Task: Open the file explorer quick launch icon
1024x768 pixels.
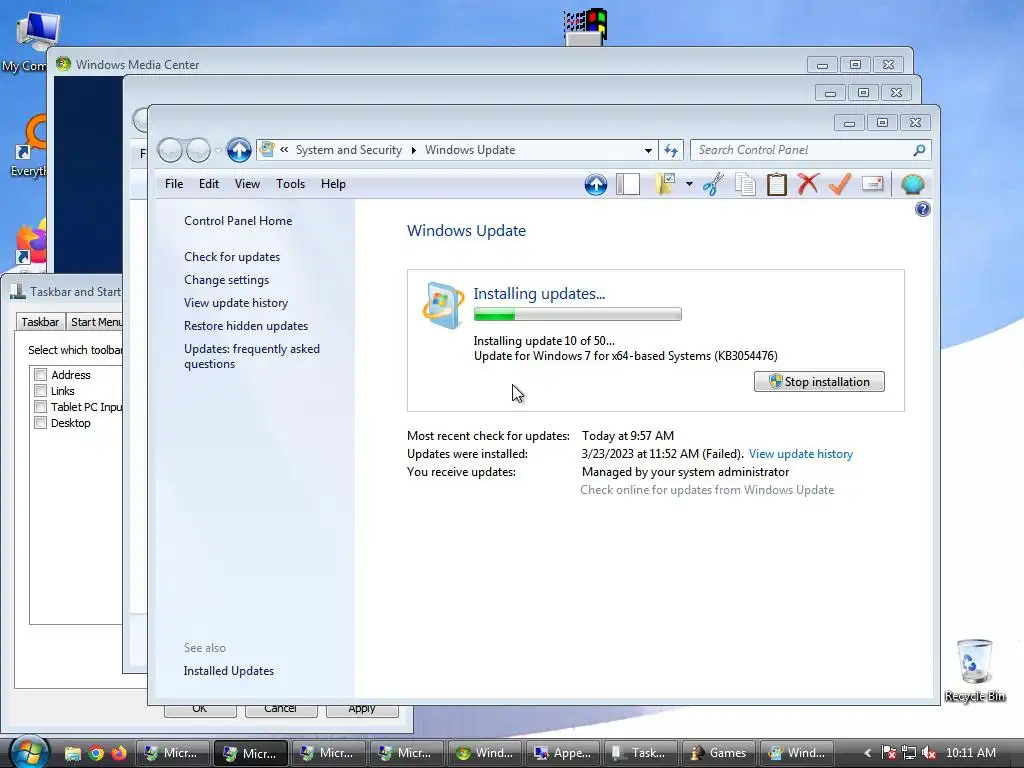Action: coord(72,754)
